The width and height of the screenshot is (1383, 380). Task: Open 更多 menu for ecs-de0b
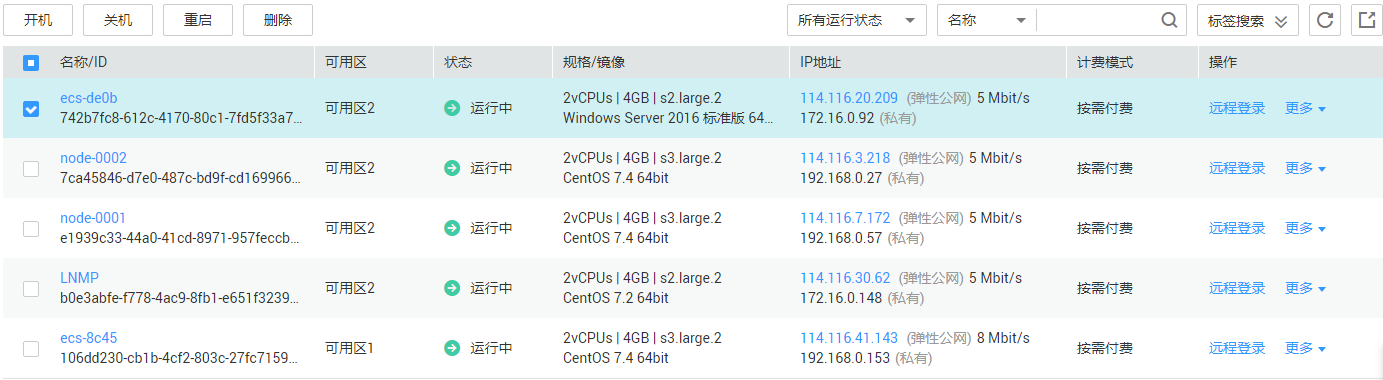[1305, 108]
